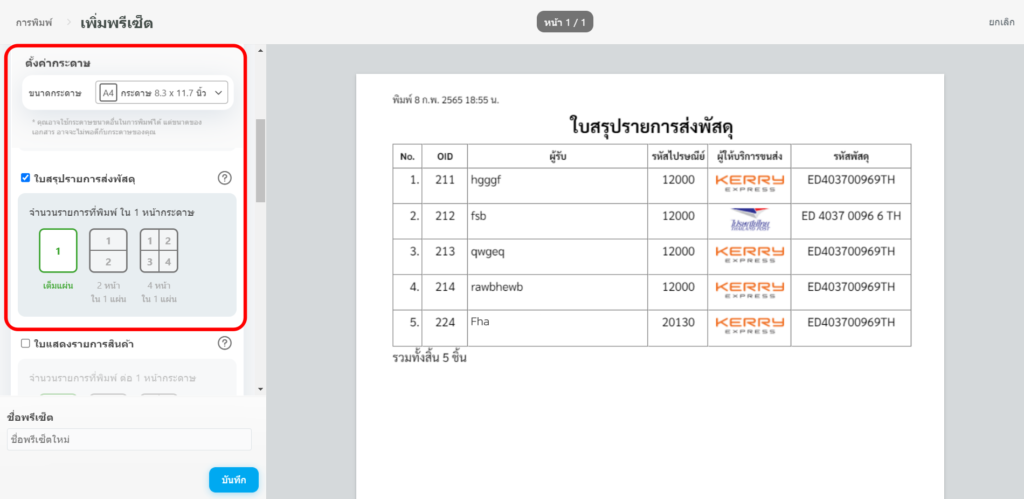Click ยกเลิก to cancel
The height and width of the screenshot is (499, 1024).
1003,22
